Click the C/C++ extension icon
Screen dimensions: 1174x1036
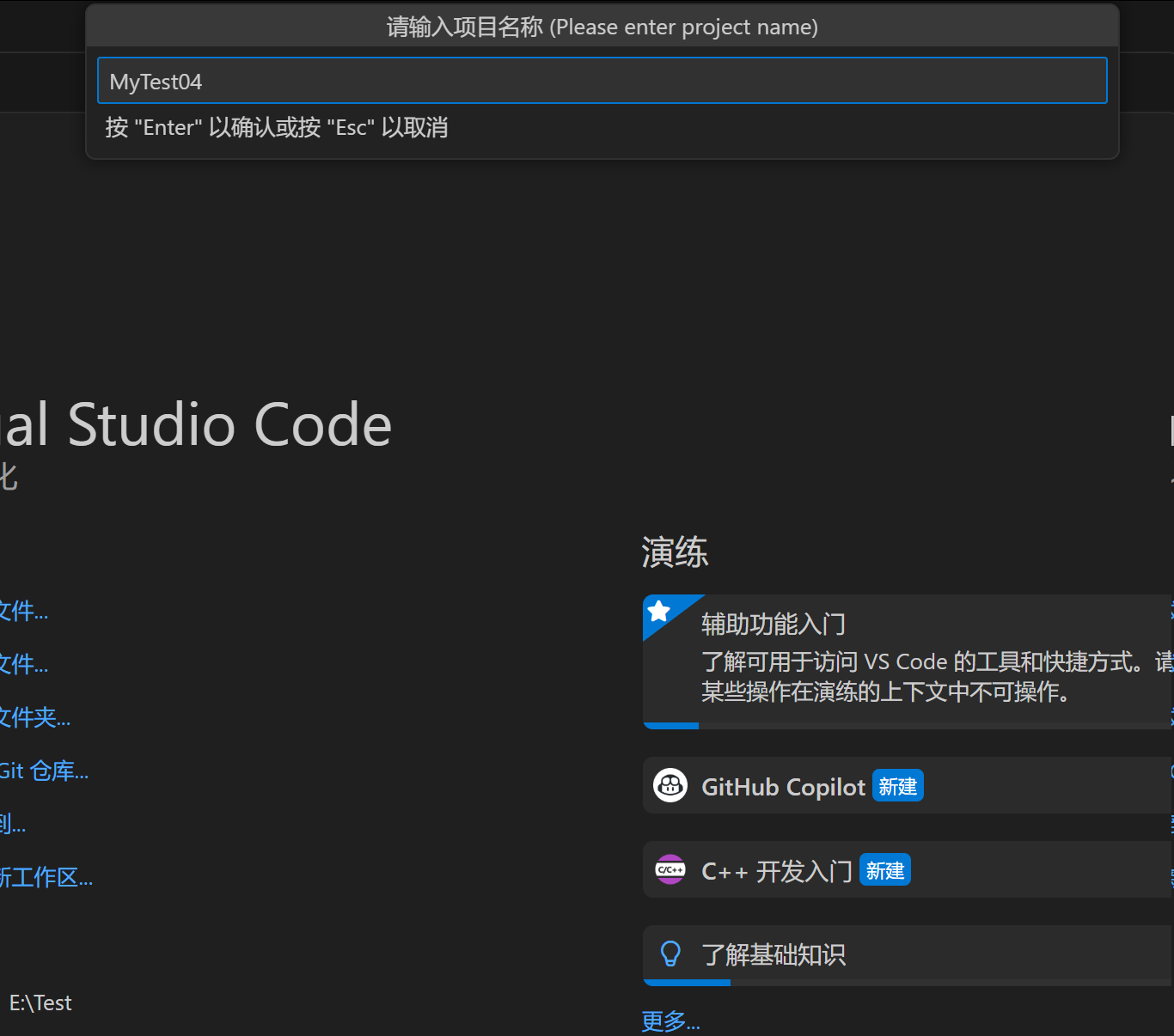click(x=670, y=869)
